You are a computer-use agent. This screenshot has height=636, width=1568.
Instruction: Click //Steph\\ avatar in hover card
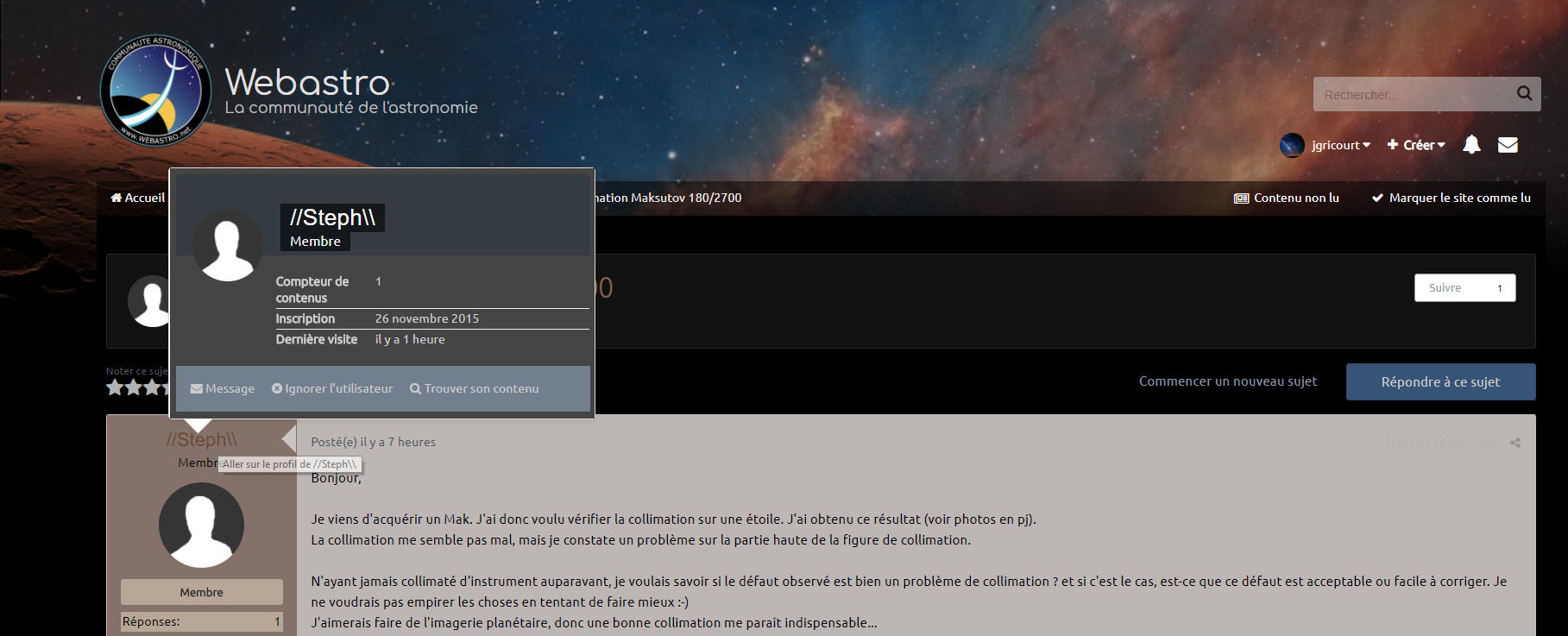point(227,245)
